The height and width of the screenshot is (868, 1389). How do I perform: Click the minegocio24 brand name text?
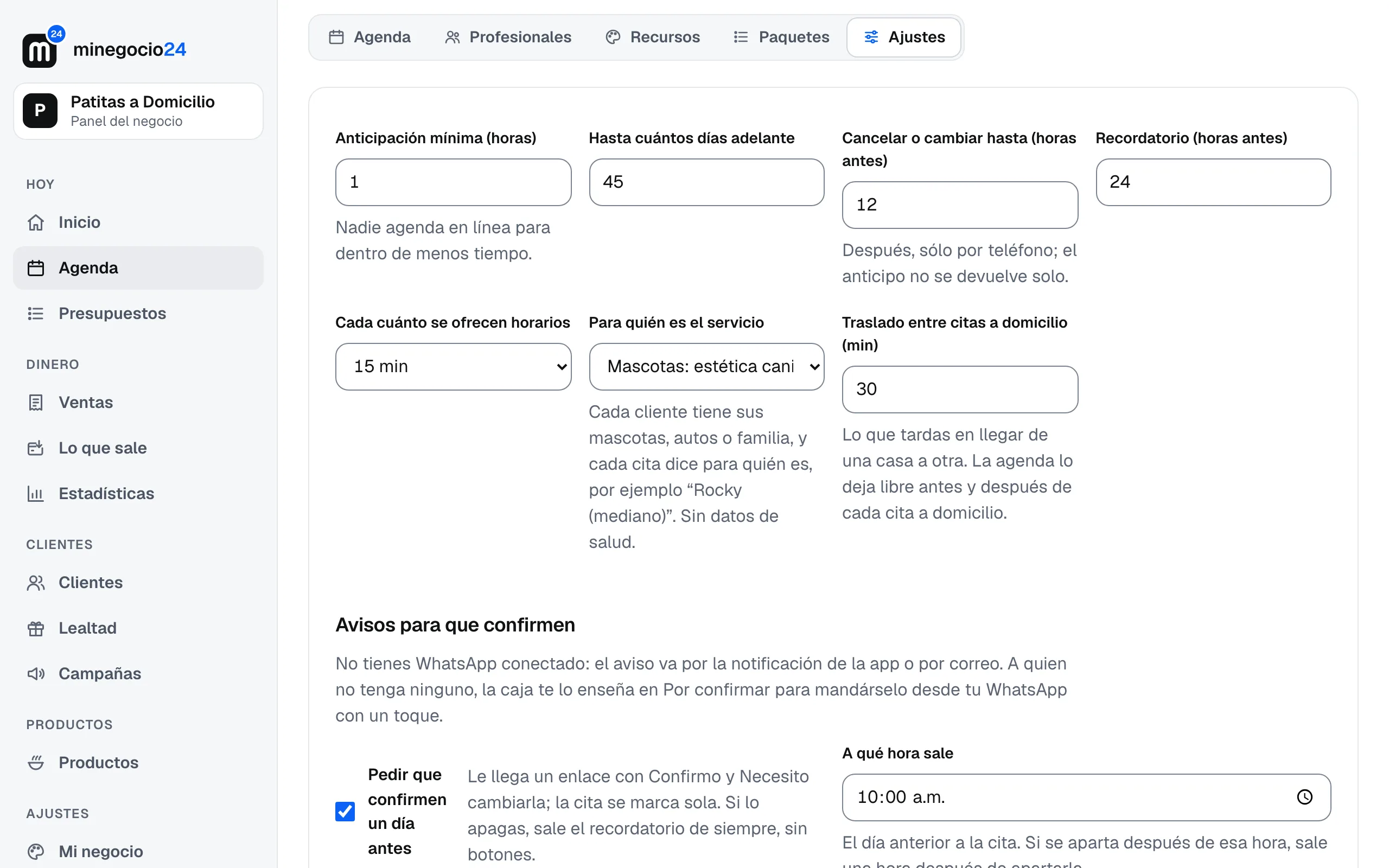tap(130, 49)
